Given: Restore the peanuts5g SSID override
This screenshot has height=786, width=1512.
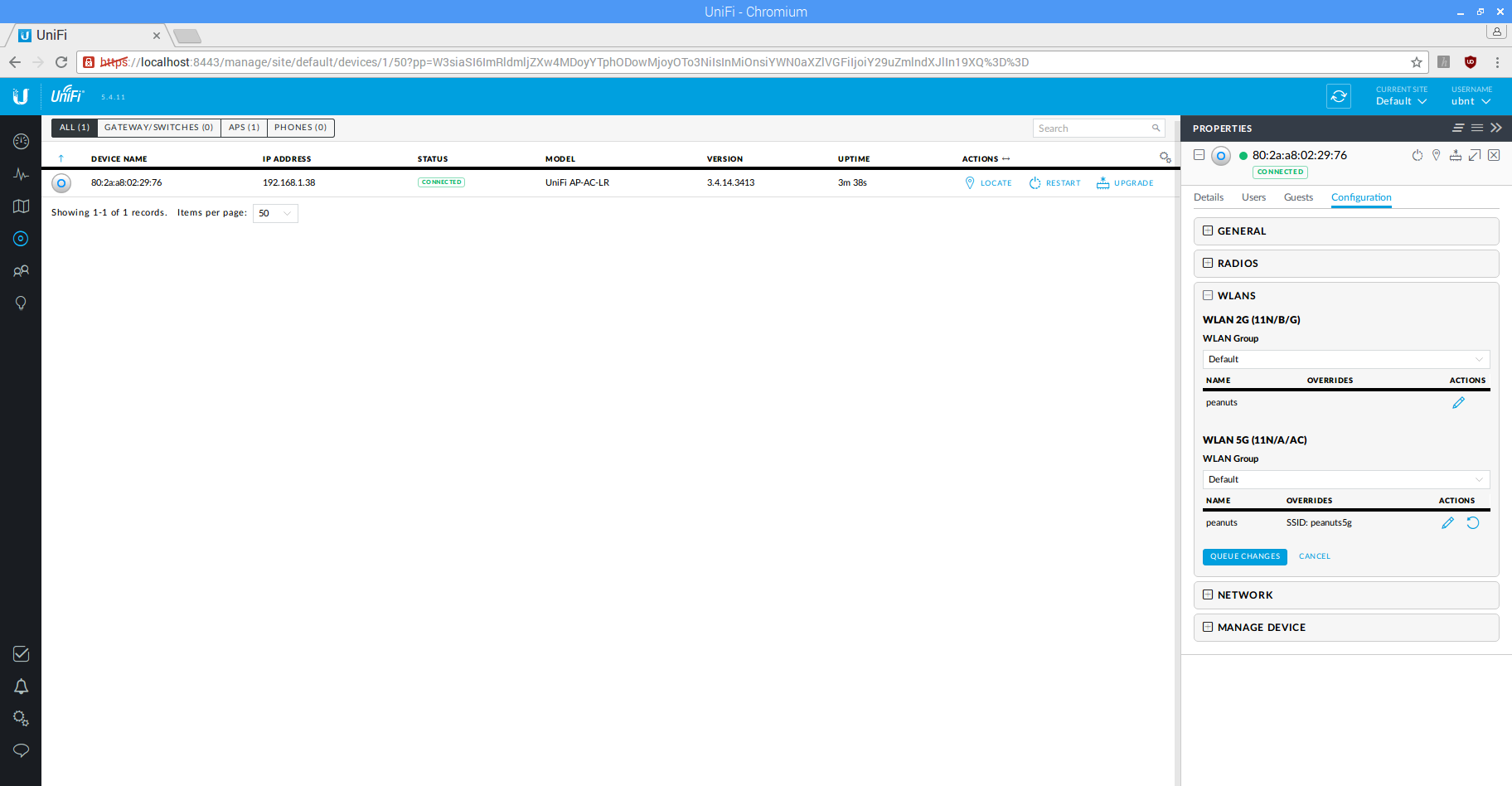Looking at the screenshot, I should click(x=1473, y=523).
